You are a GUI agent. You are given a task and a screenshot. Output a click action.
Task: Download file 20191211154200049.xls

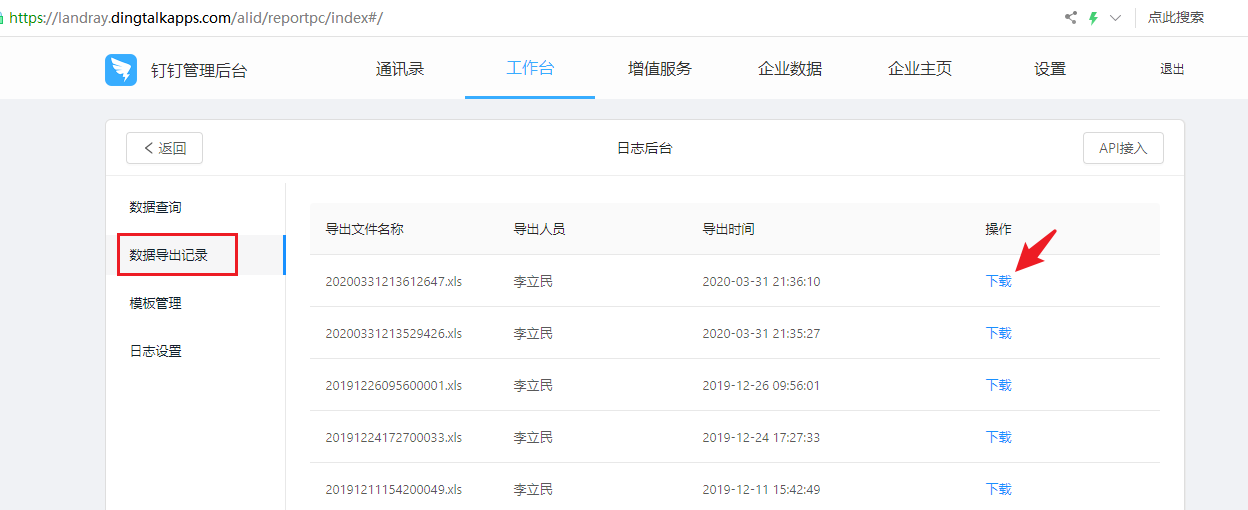[x=999, y=489]
